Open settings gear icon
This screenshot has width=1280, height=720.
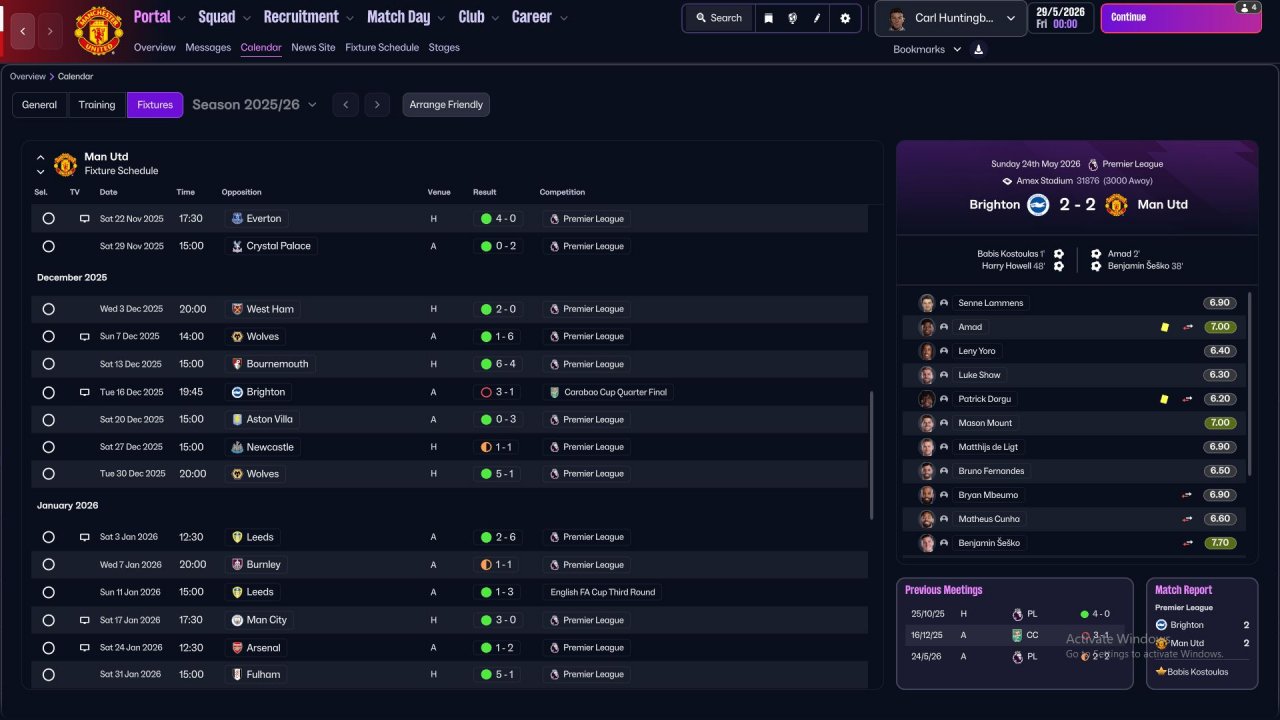pyautogui.click(x=845, y=18)
